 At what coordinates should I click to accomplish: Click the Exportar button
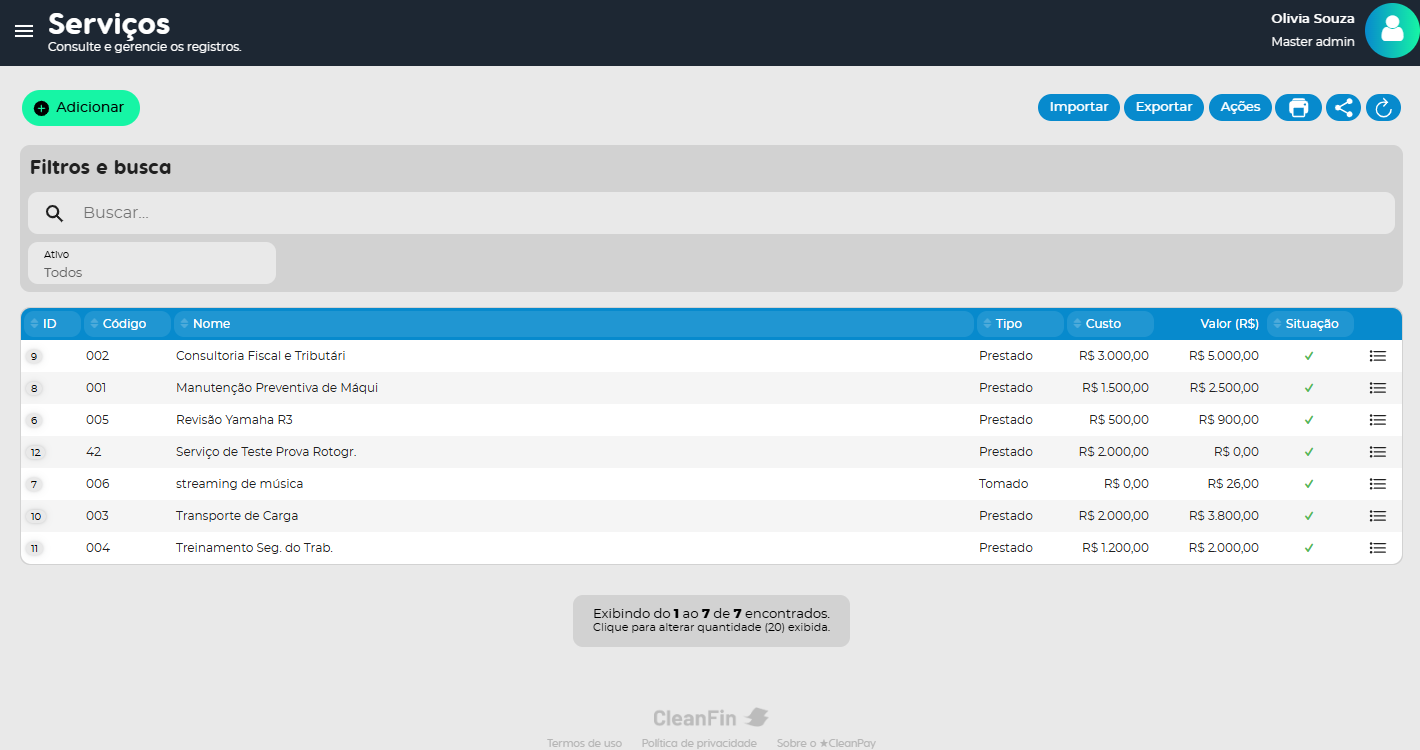[x=1163, y=107]
